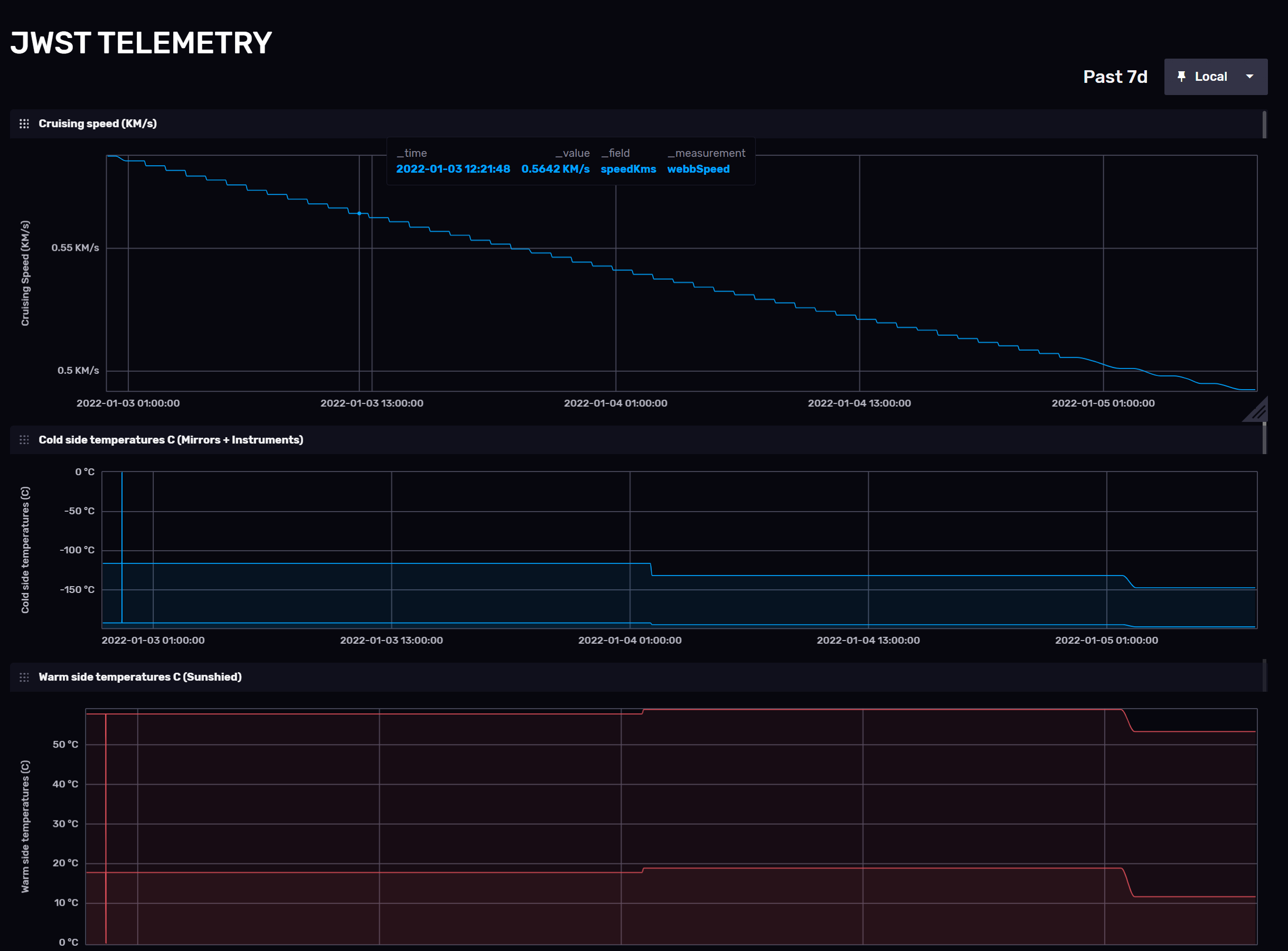Click the webbSpeed measurement value in tooltip
Image resolution: width=1288 pixels, height=951 pixels.
coord(698,170)
